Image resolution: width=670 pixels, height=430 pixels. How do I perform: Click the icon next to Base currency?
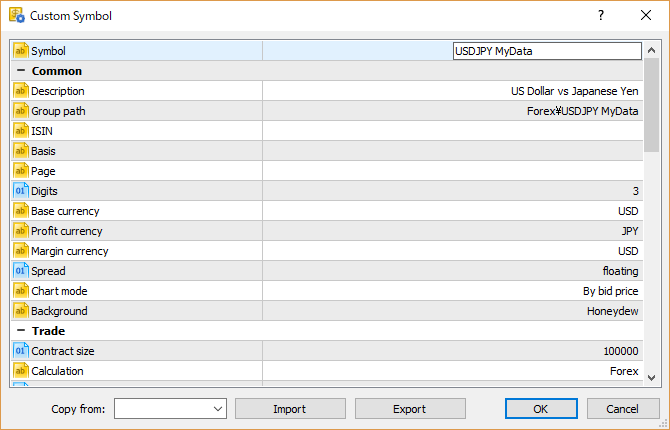(x=21, y=211)
